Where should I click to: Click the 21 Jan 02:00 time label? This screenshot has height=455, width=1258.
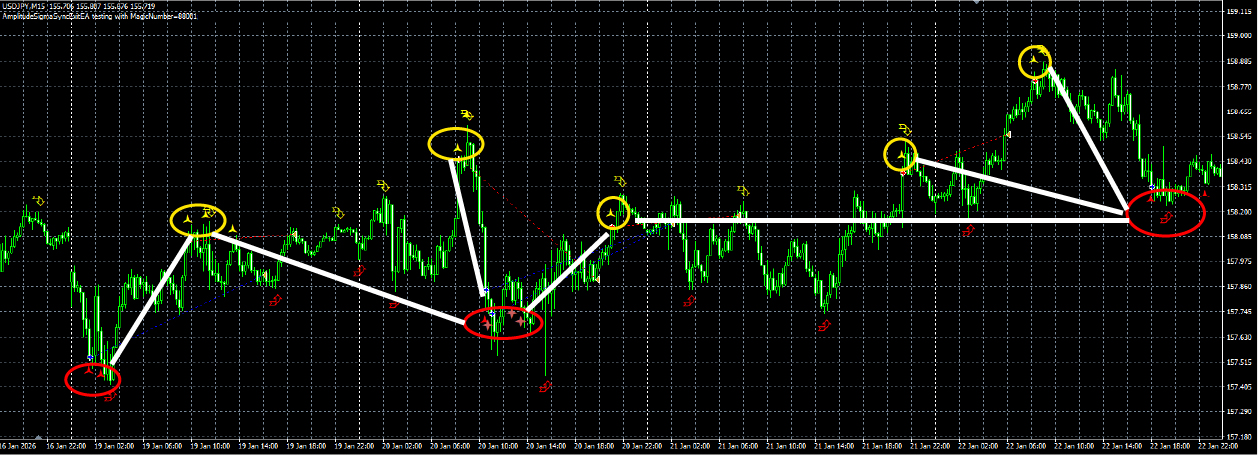[x=690, y=446]
